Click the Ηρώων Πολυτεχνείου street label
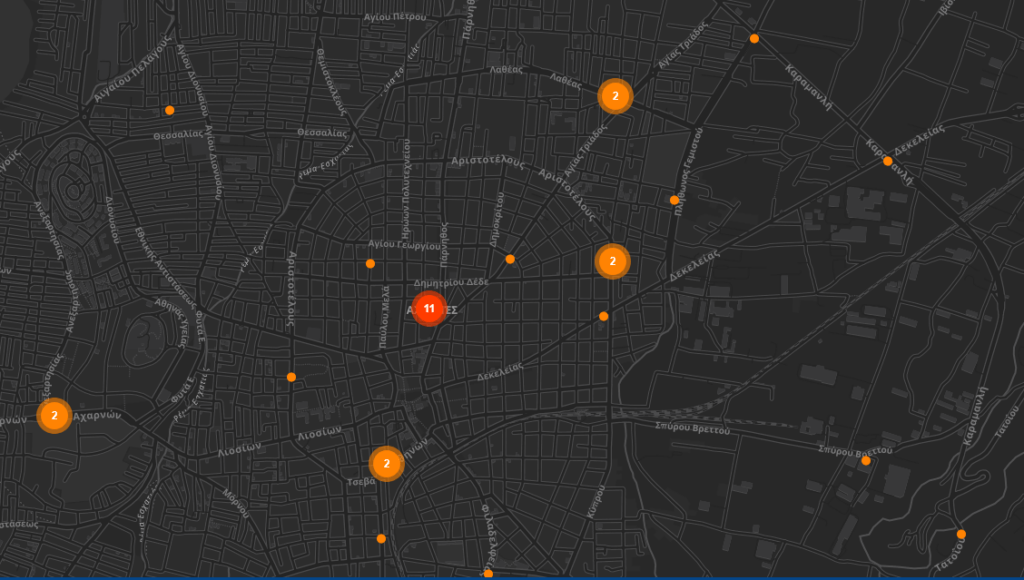The width and height of the screenshot is (1024, 580). click(406, 187)
